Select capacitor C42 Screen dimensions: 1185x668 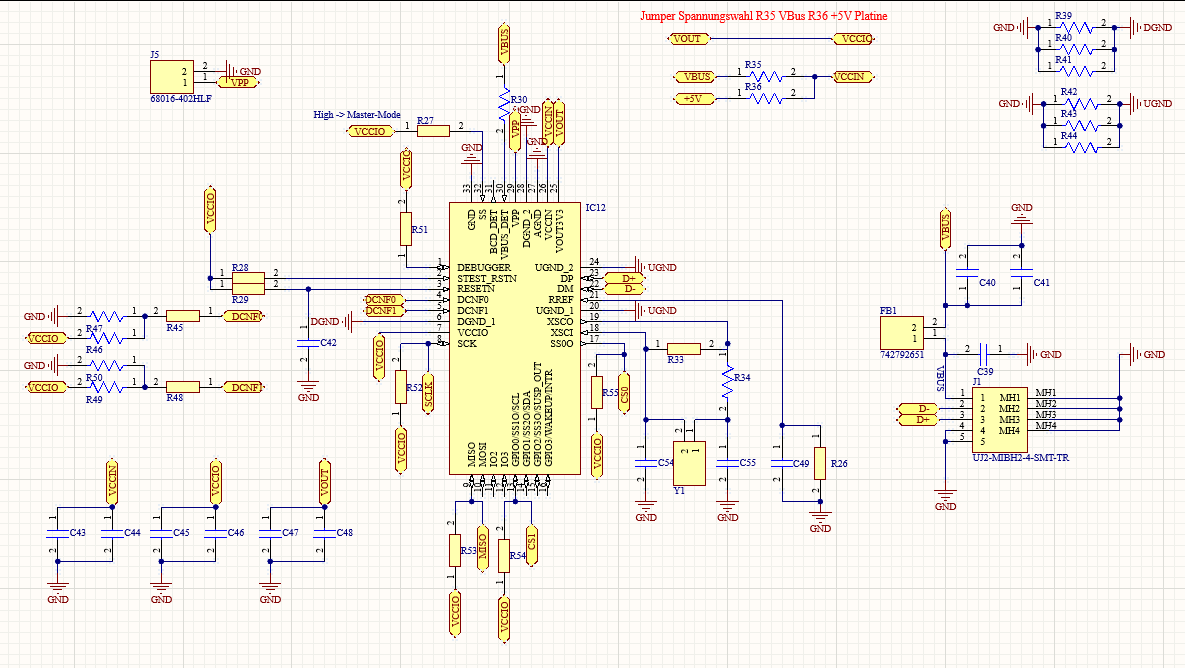pos(308,343)
